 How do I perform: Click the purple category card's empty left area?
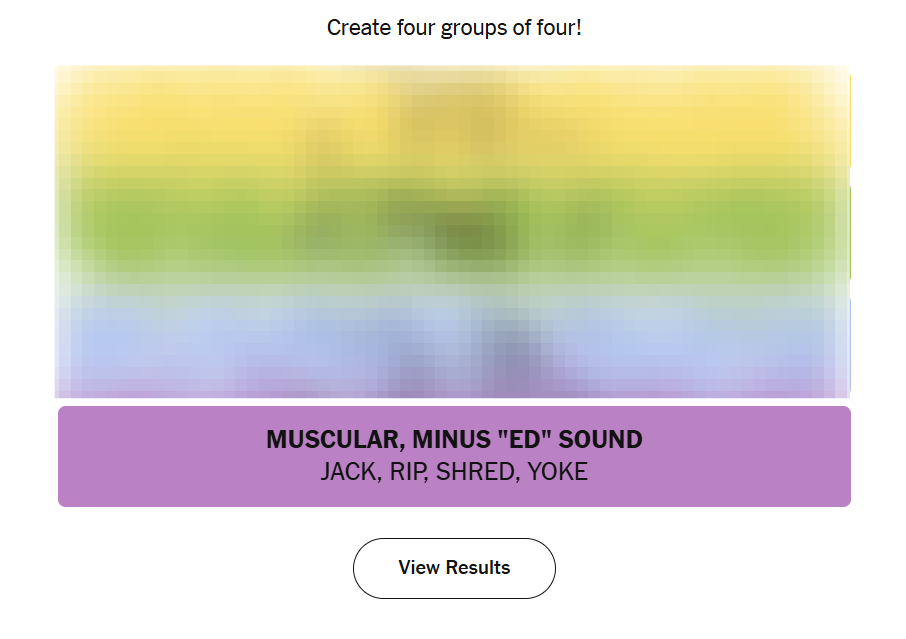[150, 456]
